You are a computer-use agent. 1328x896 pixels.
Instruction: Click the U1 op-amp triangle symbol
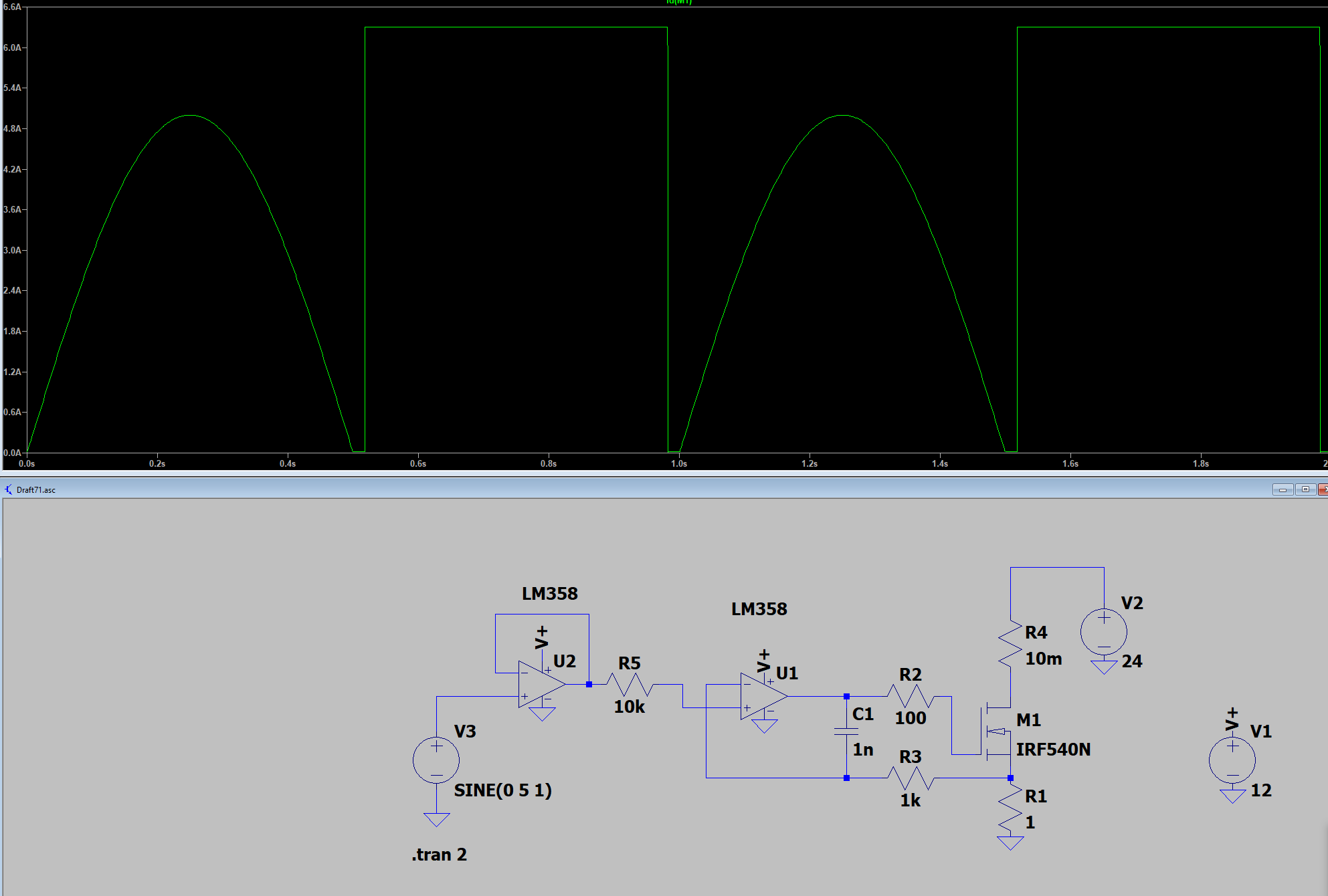764,696
